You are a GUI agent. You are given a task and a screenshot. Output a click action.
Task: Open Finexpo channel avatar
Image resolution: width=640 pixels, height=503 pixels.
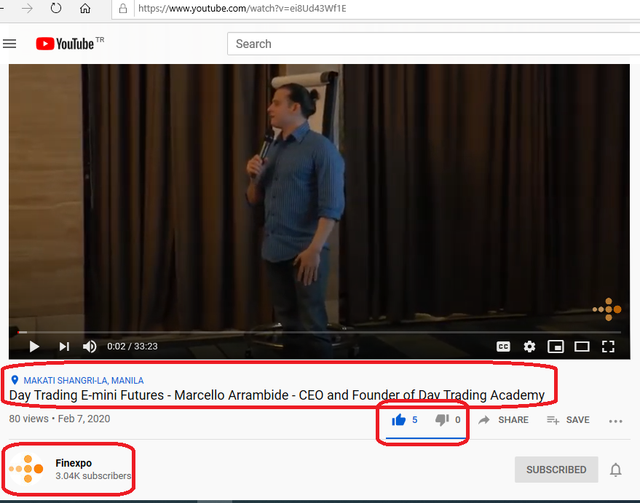pyautogui.click(x=26, y=469)
